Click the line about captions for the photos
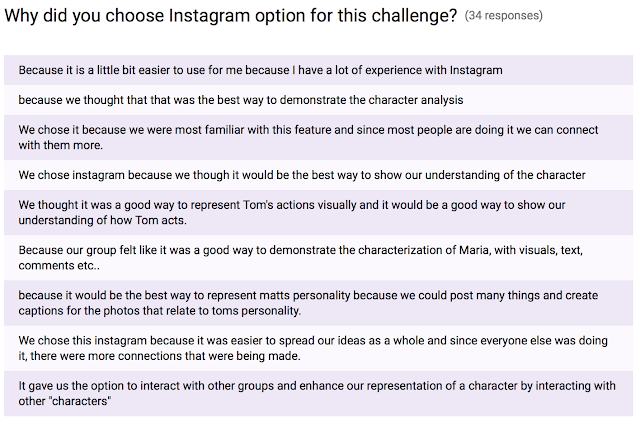Viewport: 640px width, 426px height. [x=159, y=310]
